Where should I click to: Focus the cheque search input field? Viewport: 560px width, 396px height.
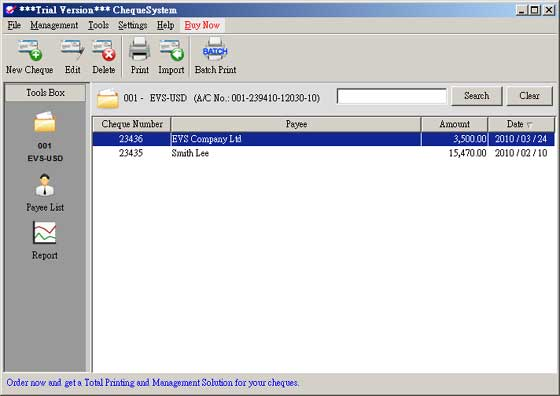pos(392,96)
